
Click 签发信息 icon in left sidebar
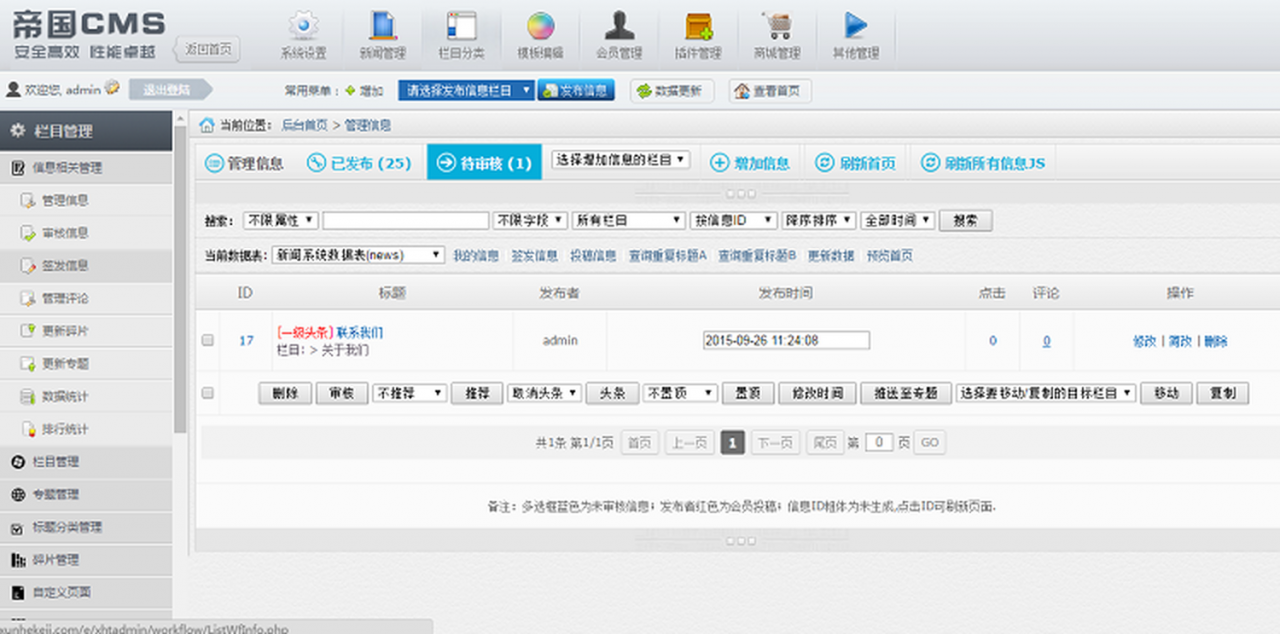[27, 265]
